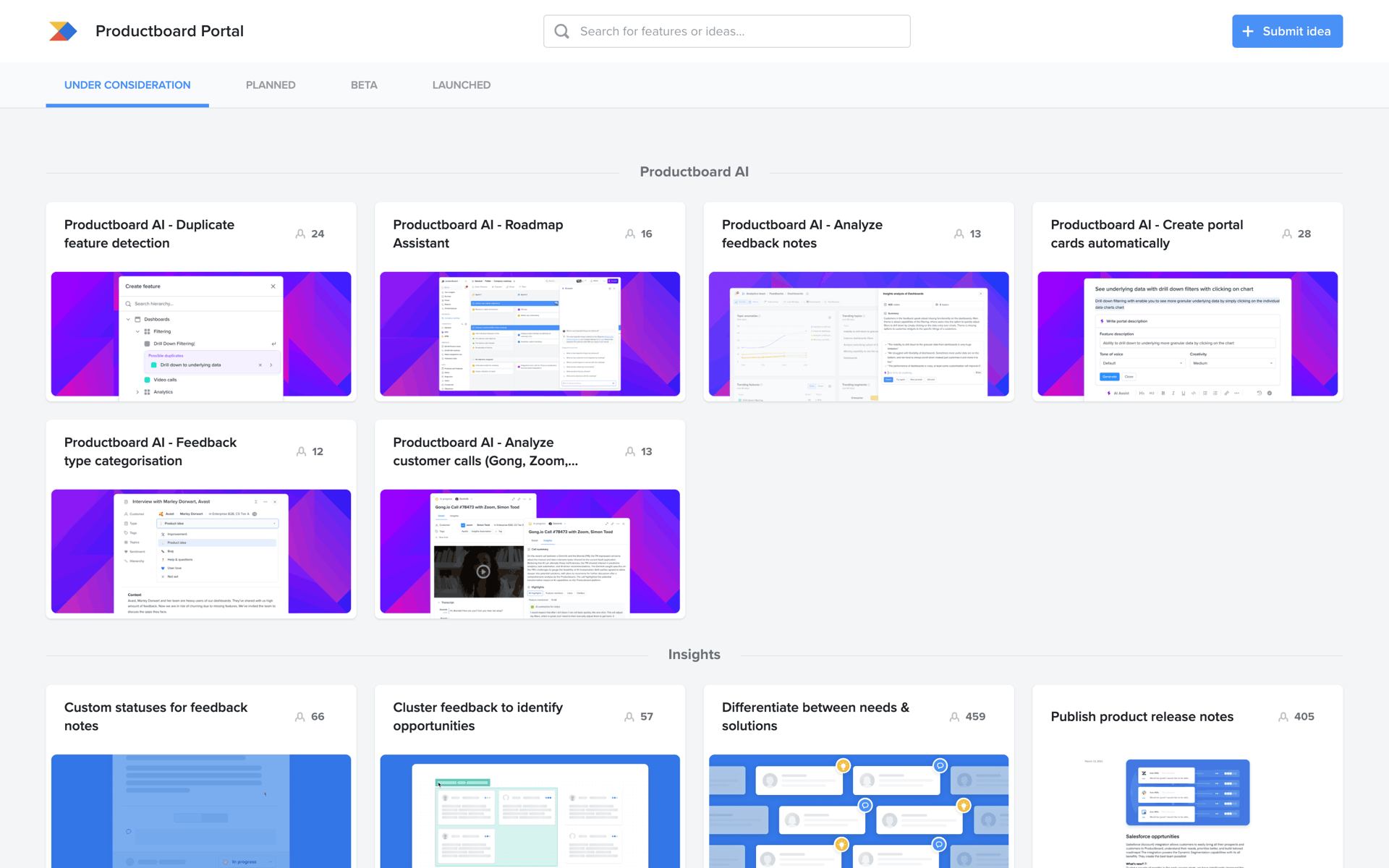This screenshot has width=1389, height=868.
Task: Open Feedback type categorisation preview image
Action: coord(201,551)
